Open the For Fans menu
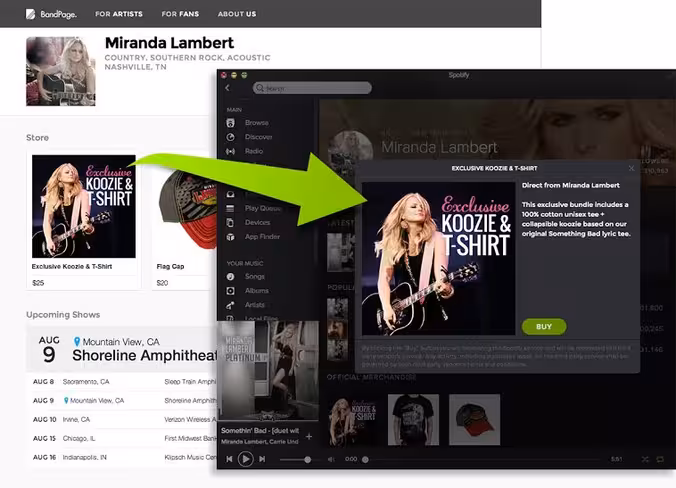Image resolution: width=676 pixels, height=488 pixels. [180, 14]
